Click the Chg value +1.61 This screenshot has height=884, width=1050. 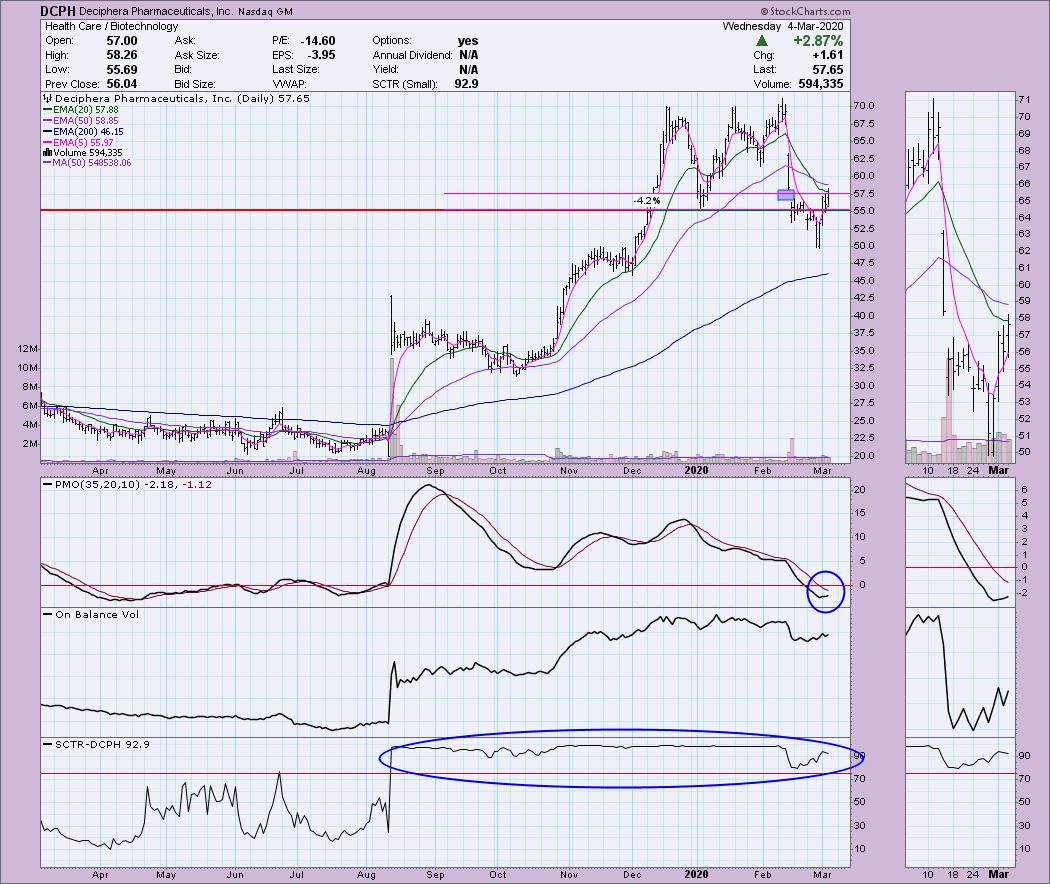[827, 55]
